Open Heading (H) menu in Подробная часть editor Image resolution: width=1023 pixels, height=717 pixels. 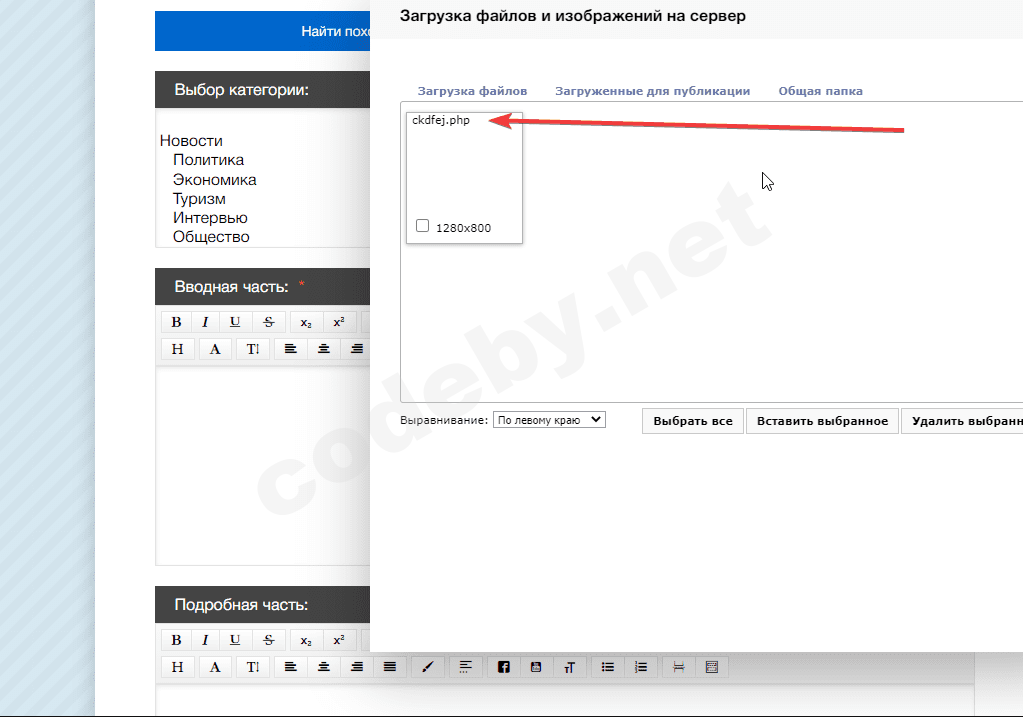coord(177,667)
